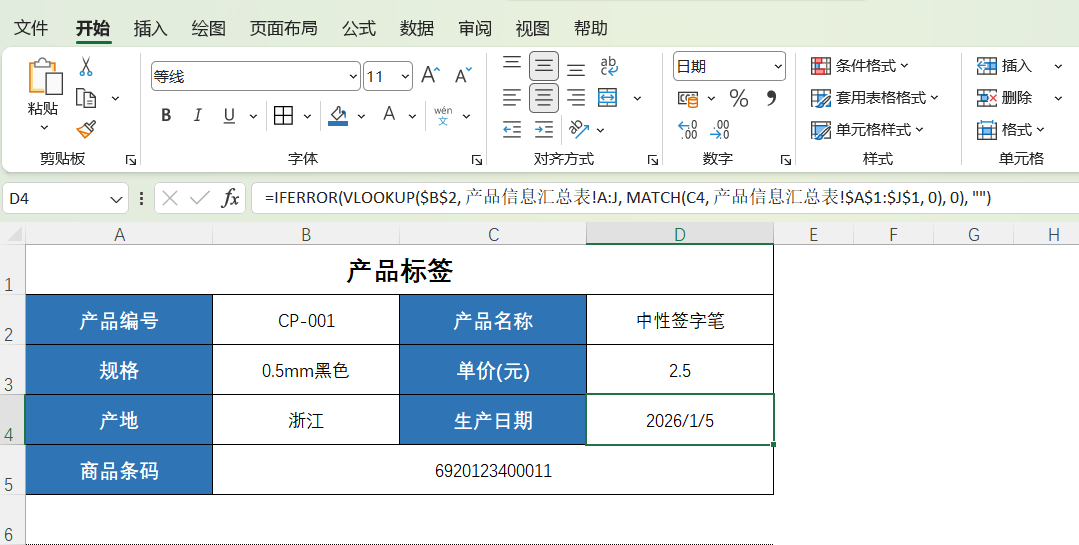Expand the Name Box dropdown arrow
The image size is (1079, 545).
click(x=116, y=200)
